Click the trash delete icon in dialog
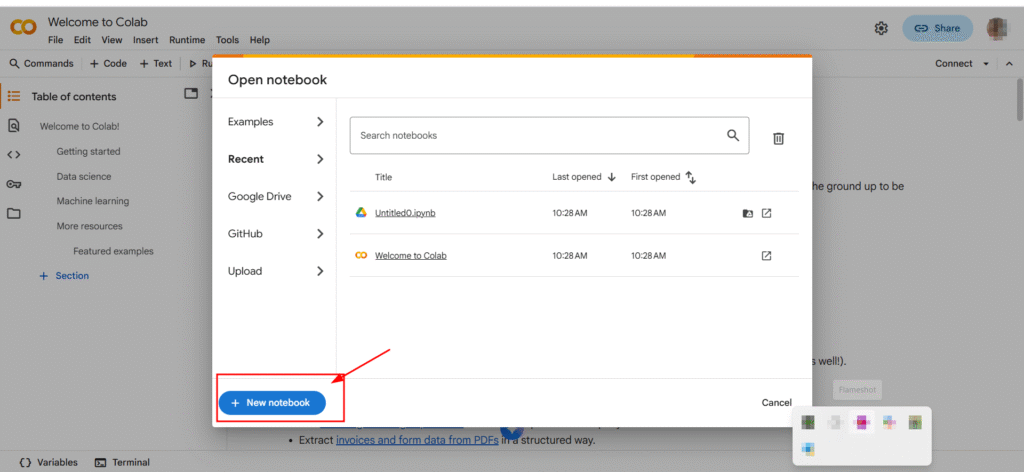1024x472 pixels. (778, 138)
